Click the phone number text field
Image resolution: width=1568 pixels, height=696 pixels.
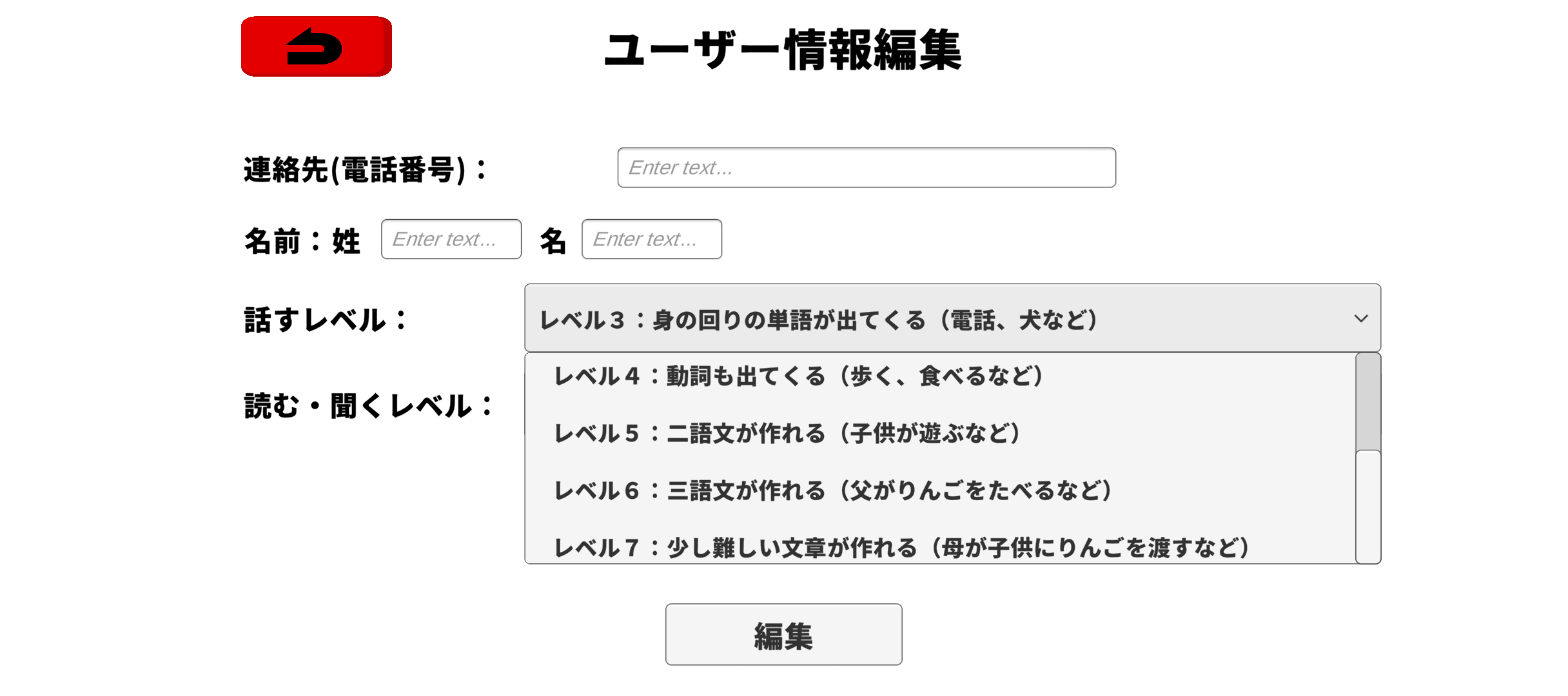click(866, 168)
